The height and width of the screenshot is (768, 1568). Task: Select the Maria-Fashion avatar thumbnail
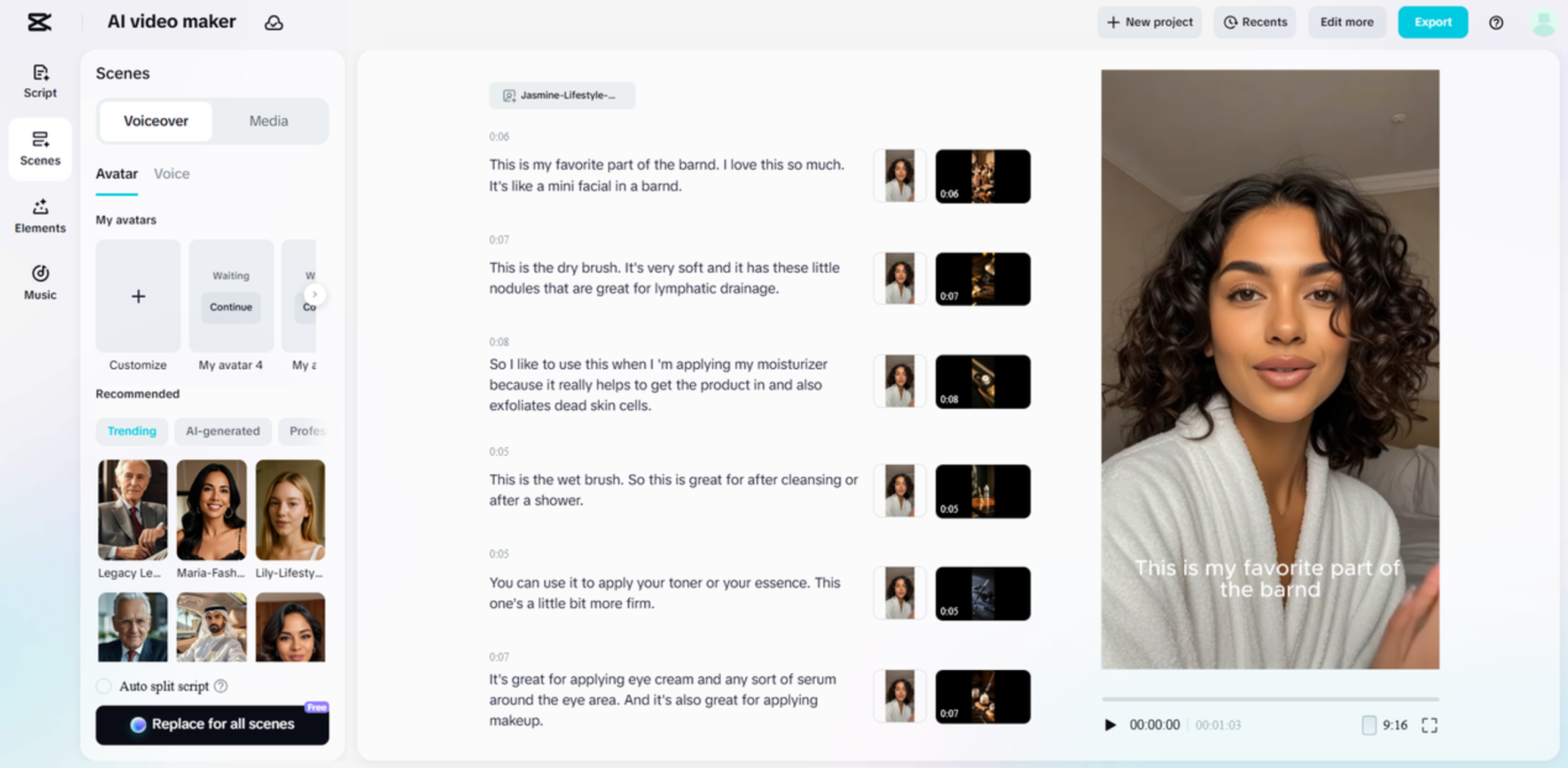[211, 510]
